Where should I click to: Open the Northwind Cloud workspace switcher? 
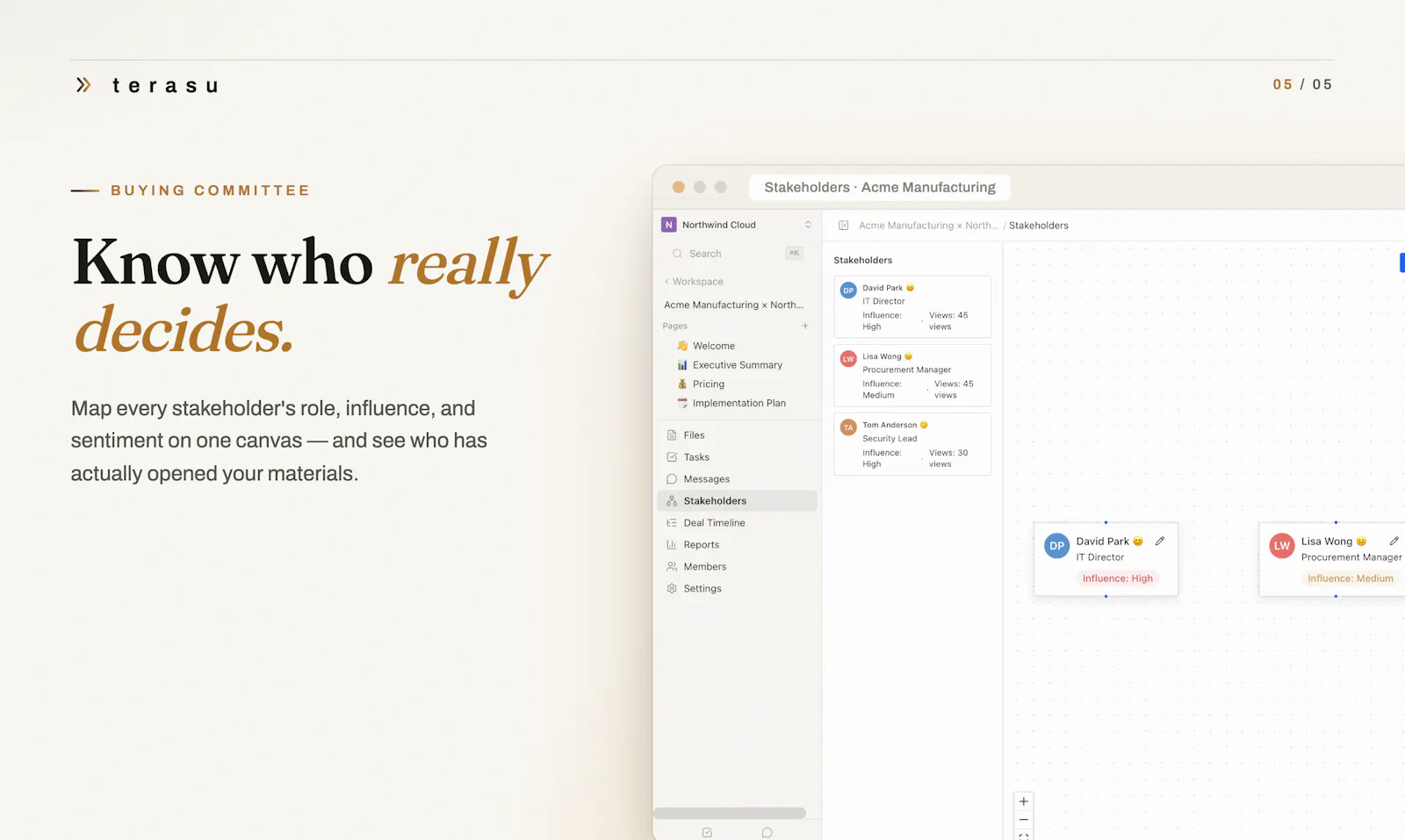(x=736, y=225)
